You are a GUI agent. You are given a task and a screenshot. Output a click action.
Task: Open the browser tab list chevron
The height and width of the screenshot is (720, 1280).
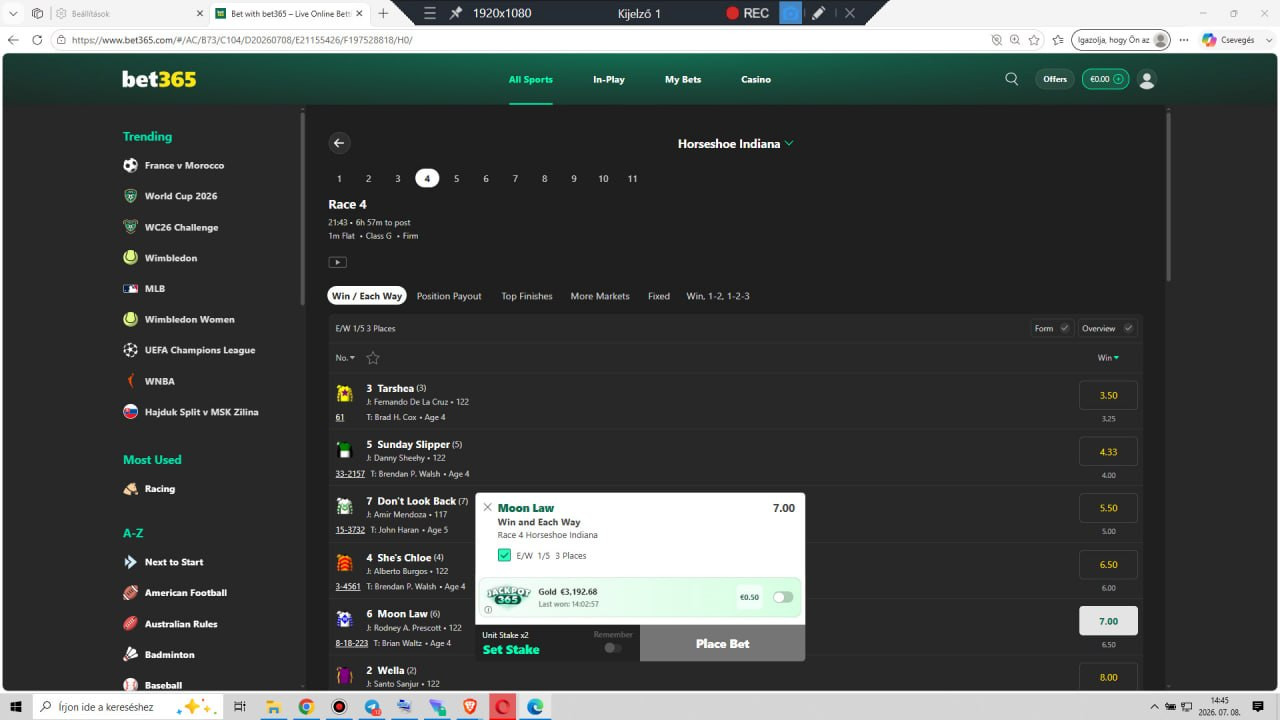[x=13, y=13]
